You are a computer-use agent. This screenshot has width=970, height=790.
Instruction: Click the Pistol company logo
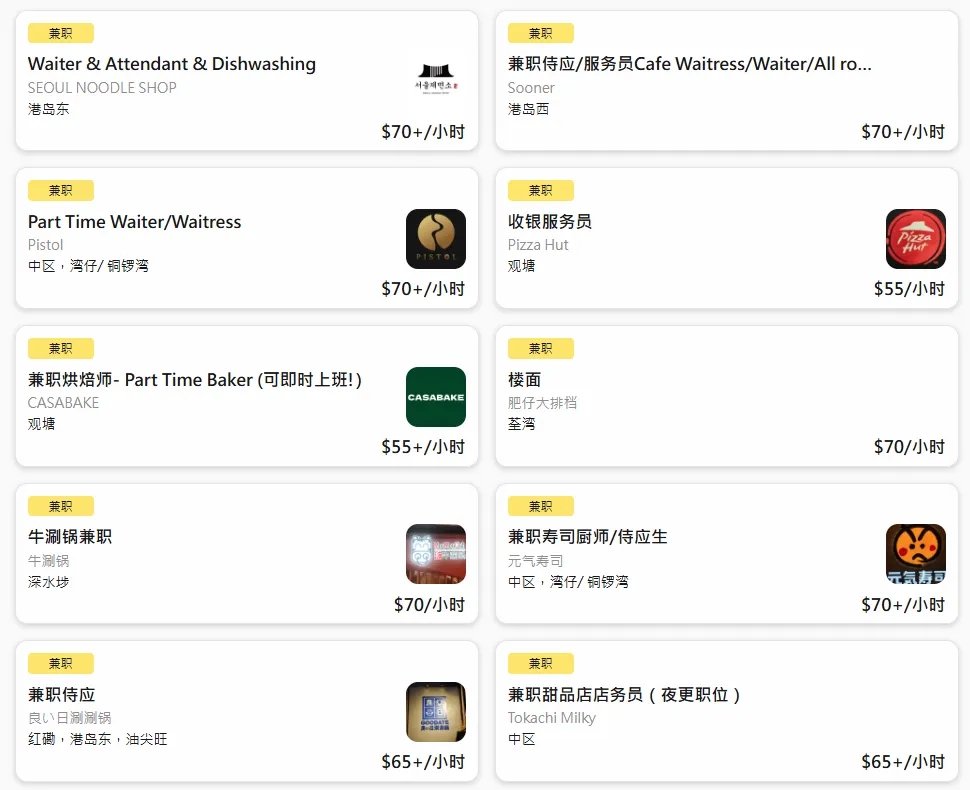coord(436,239)
